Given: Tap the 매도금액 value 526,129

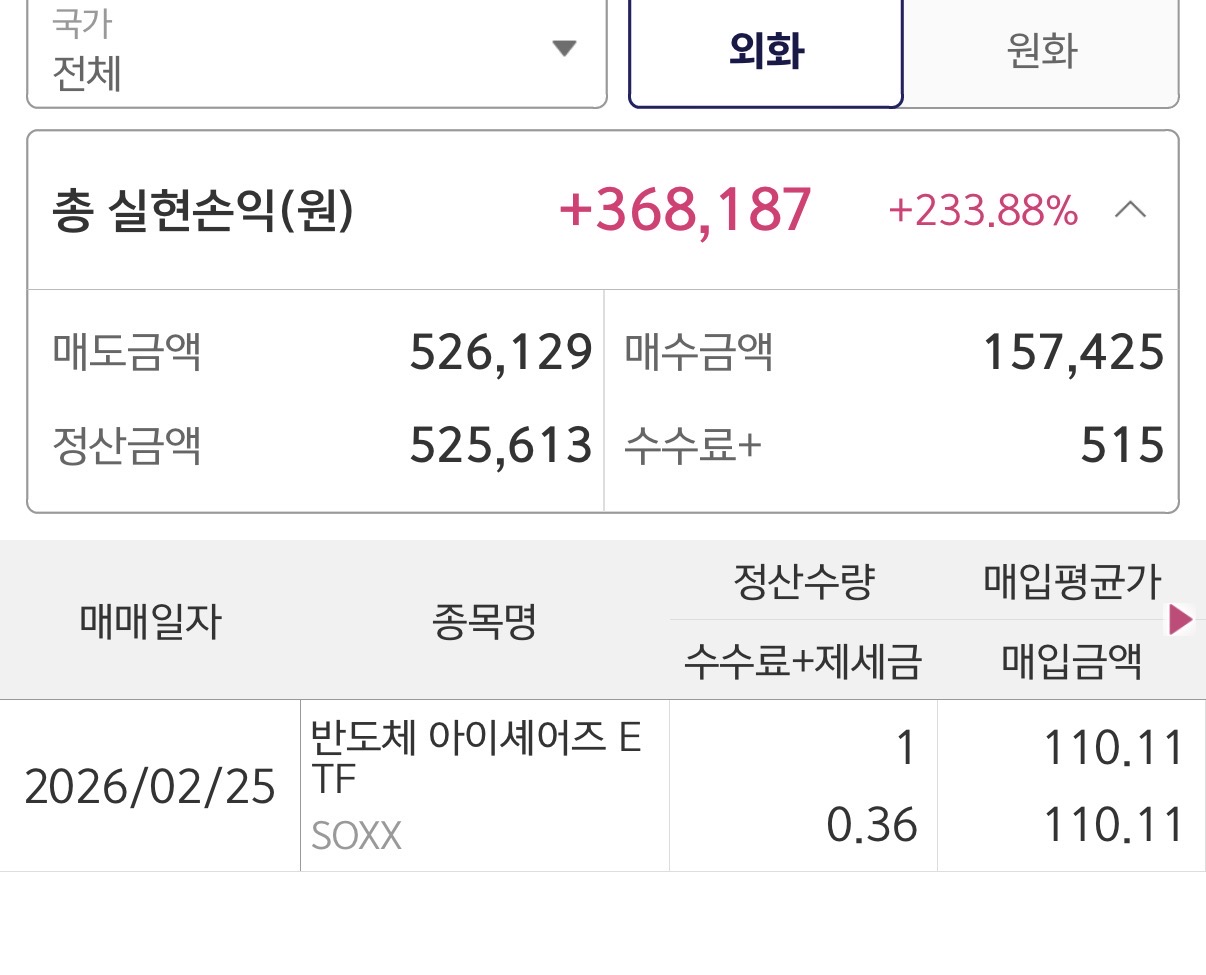Looking at the screenshot, I should [501, 353].
